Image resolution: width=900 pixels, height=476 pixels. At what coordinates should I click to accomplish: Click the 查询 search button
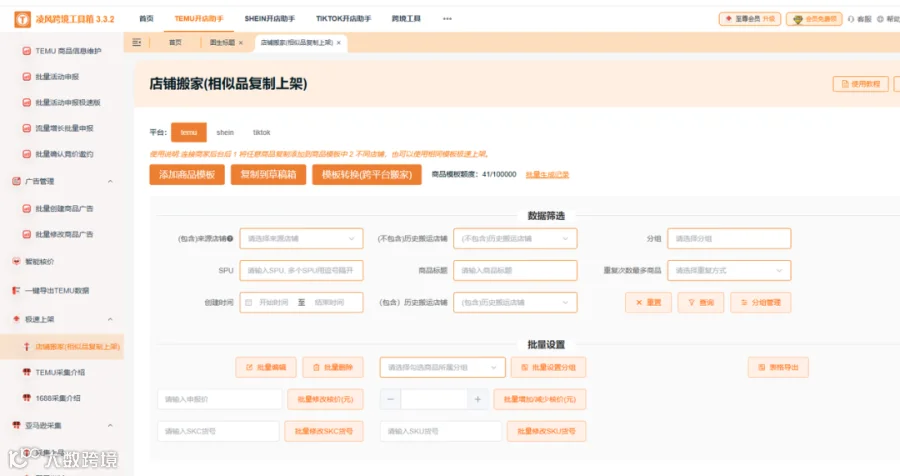(x=701, y=303)
